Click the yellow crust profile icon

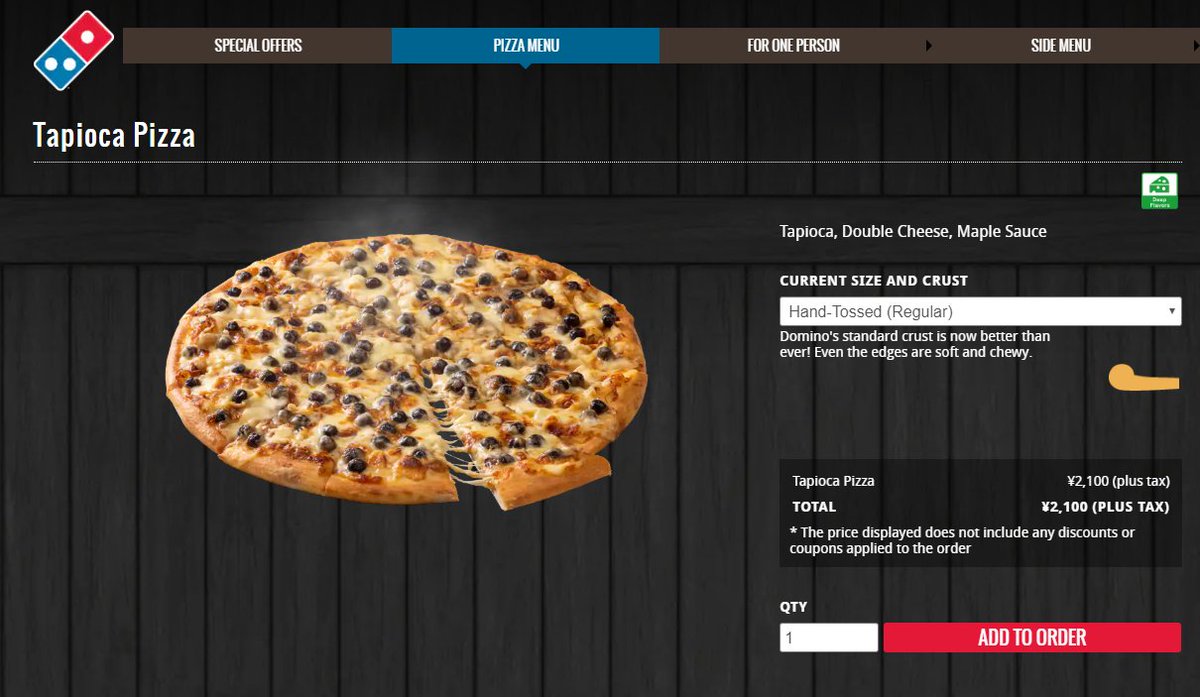[1144, 377]
